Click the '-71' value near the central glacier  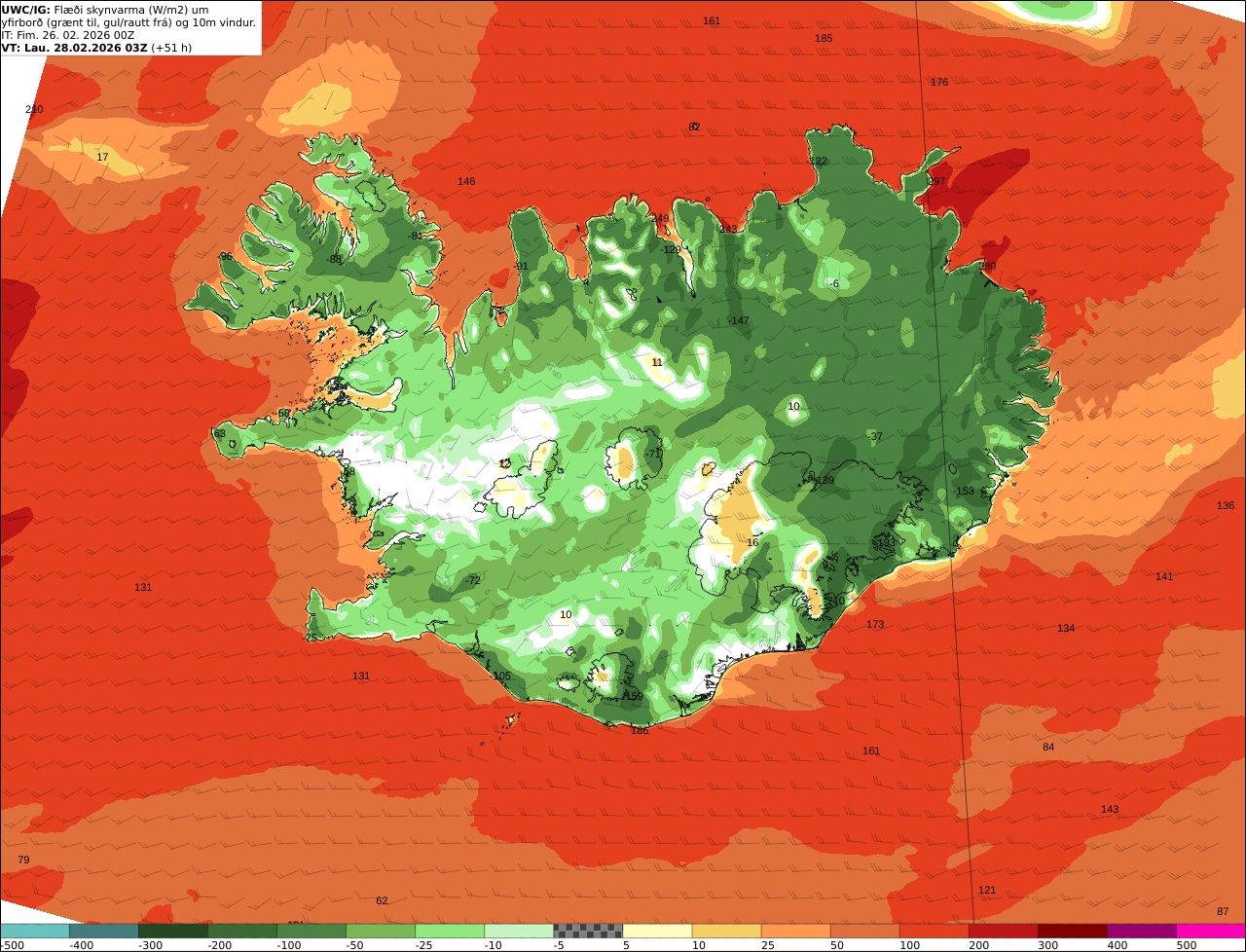click(654, 454)
